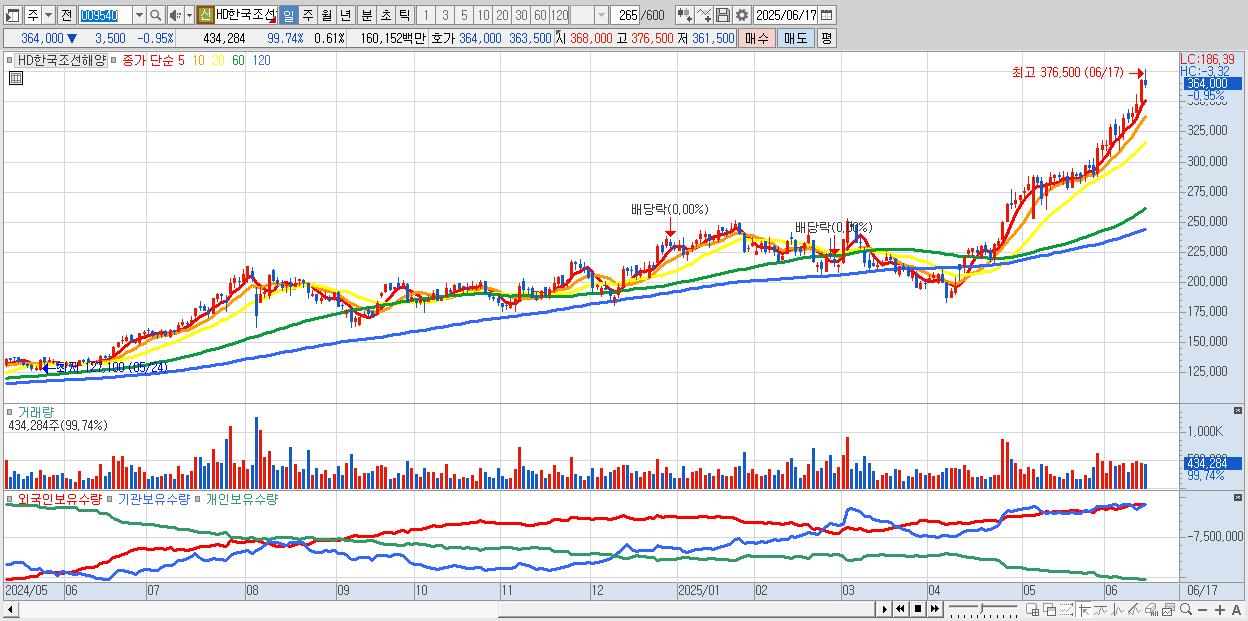Click the 호가 364,000 ask price value

click(480, 38)
